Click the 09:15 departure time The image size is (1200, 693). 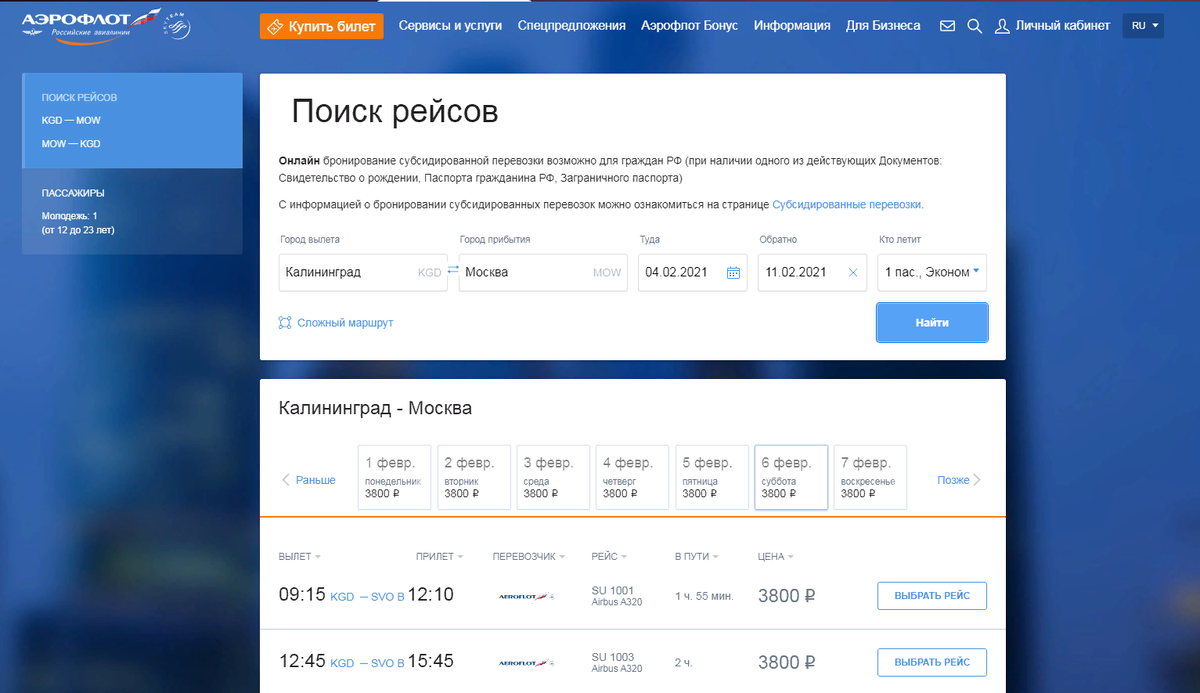302,595
